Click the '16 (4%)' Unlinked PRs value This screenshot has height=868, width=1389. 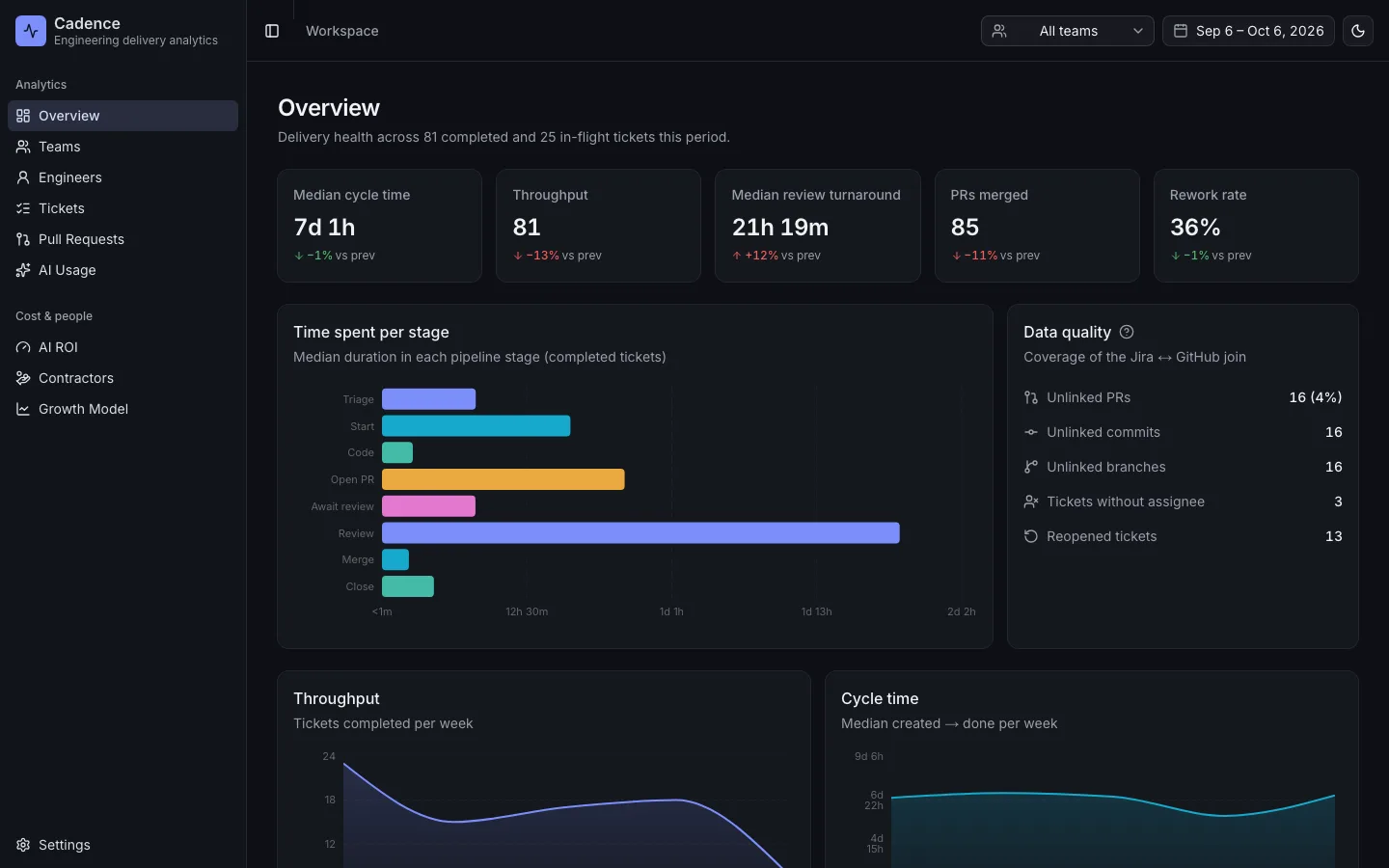click(1316, 397)
